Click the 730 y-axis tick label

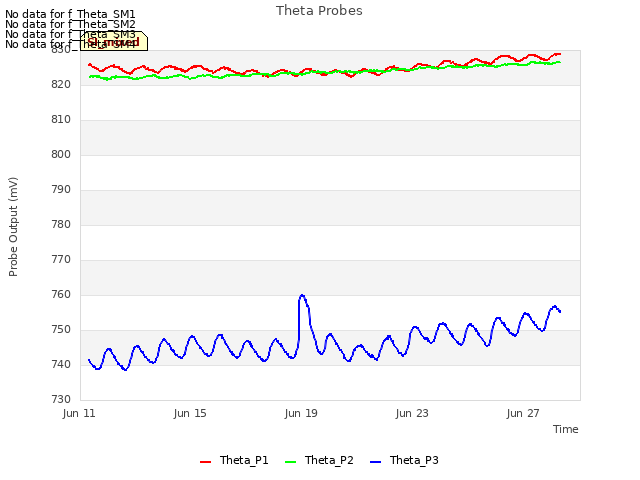61,400
